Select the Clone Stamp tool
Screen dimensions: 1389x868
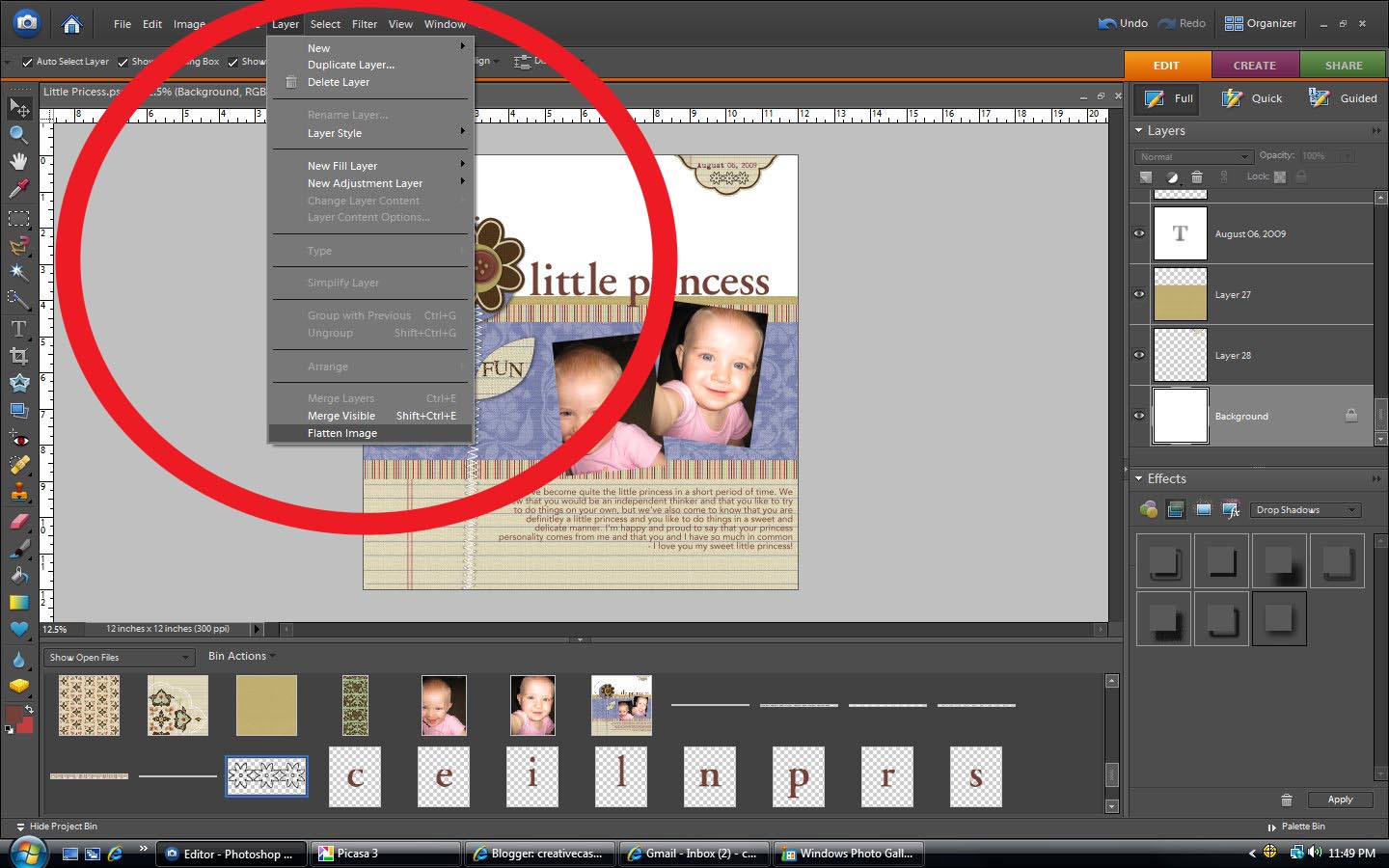pos(18,493)
